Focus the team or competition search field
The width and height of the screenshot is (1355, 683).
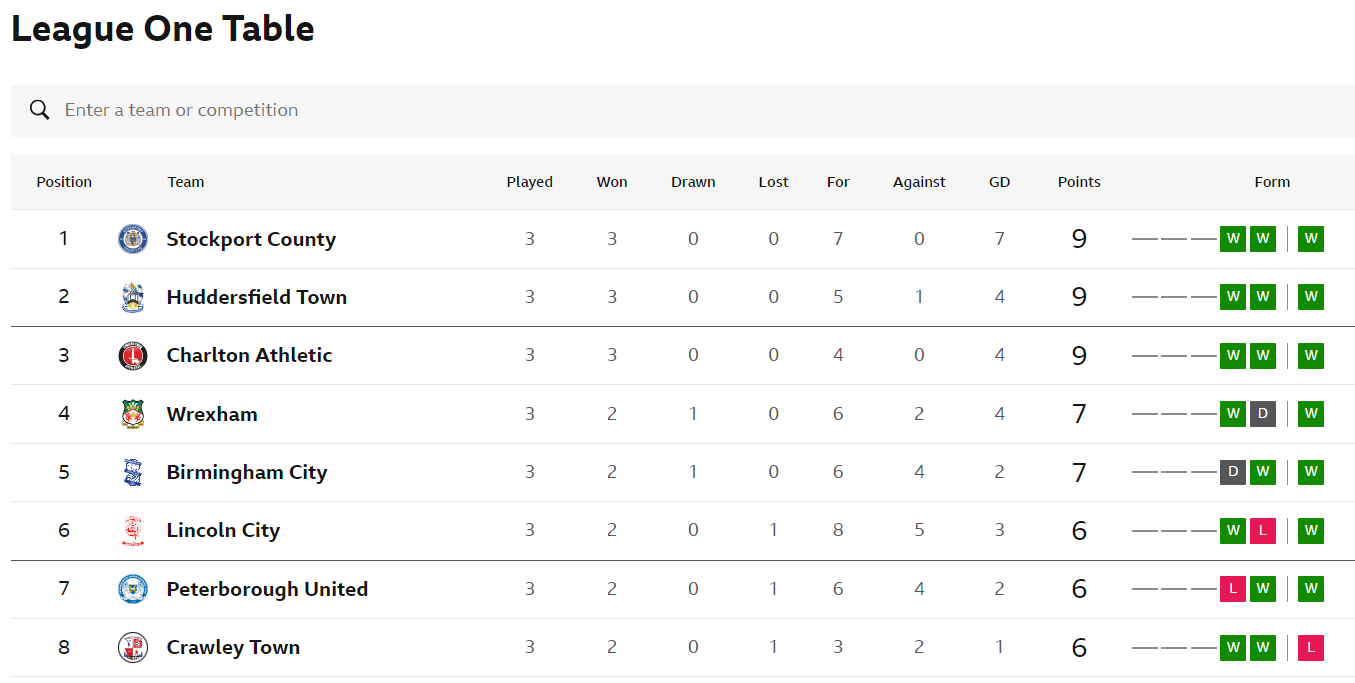tap(682, 111)
